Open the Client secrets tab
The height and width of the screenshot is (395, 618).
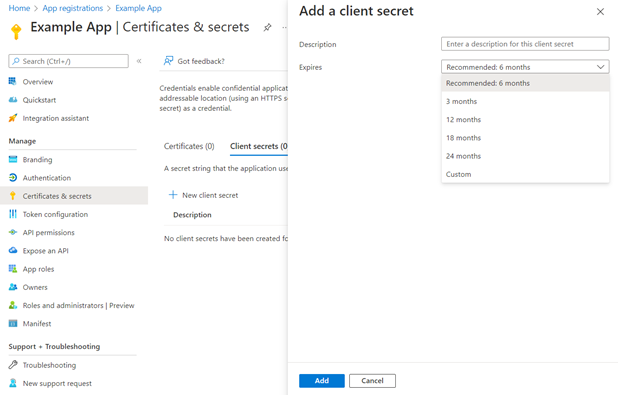click(x=259, y=146)
